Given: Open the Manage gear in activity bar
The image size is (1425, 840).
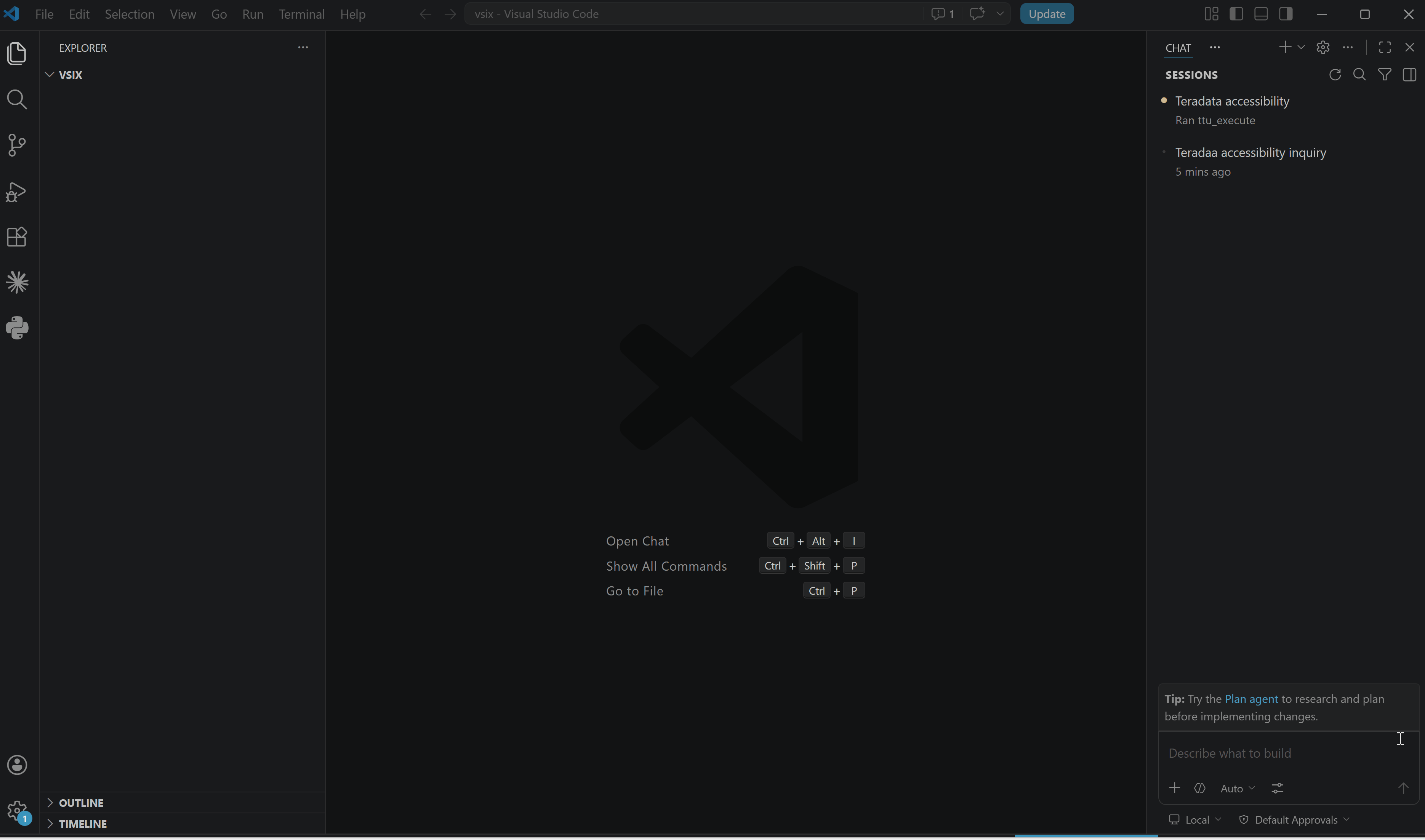Looking at the screenshot, I should (x=17, y=811).
